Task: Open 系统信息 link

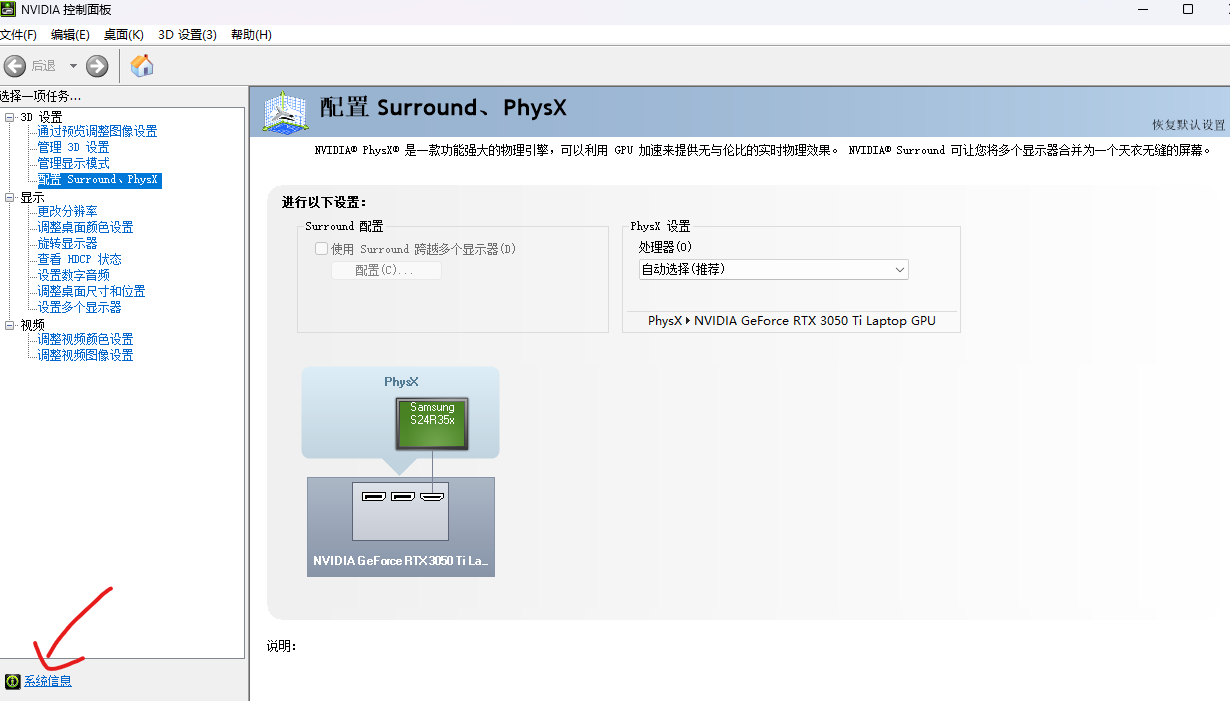Action: pos(48,681)
